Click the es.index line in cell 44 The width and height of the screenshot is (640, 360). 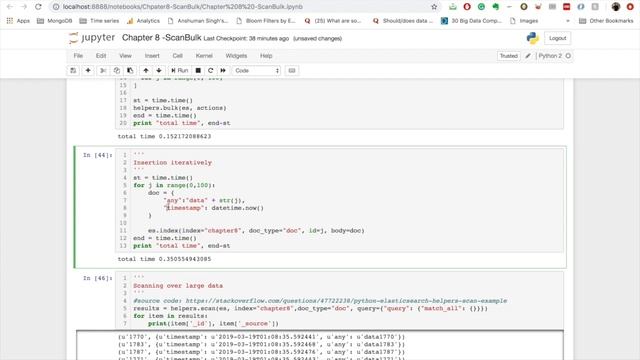point(256,231)
